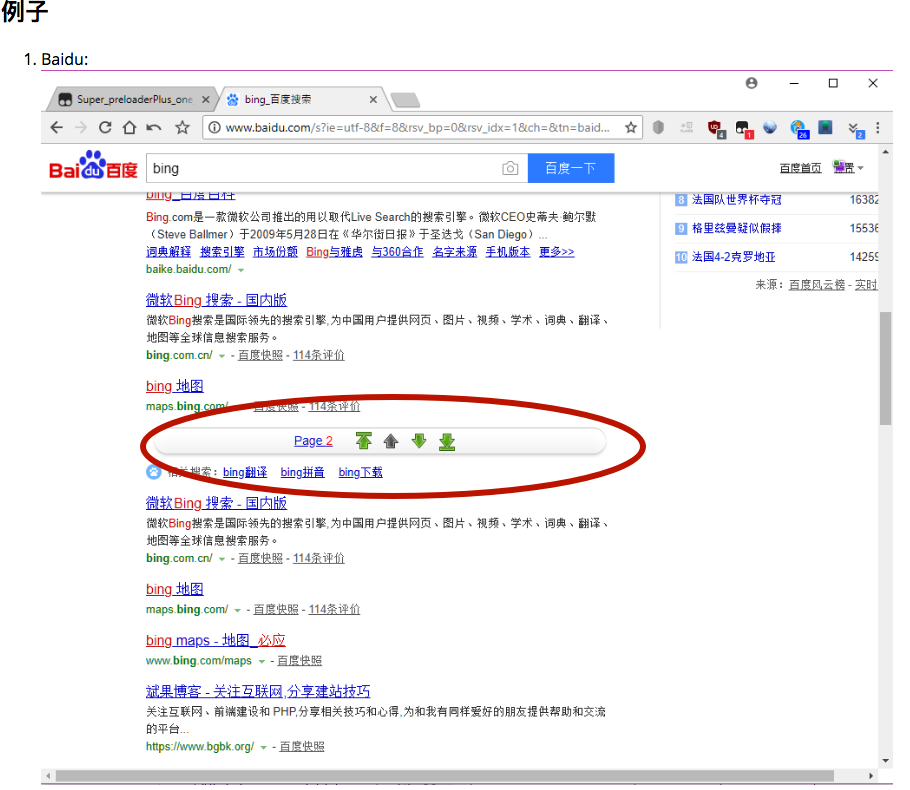Open the Chrome profile avatar icon

(751, 83)
